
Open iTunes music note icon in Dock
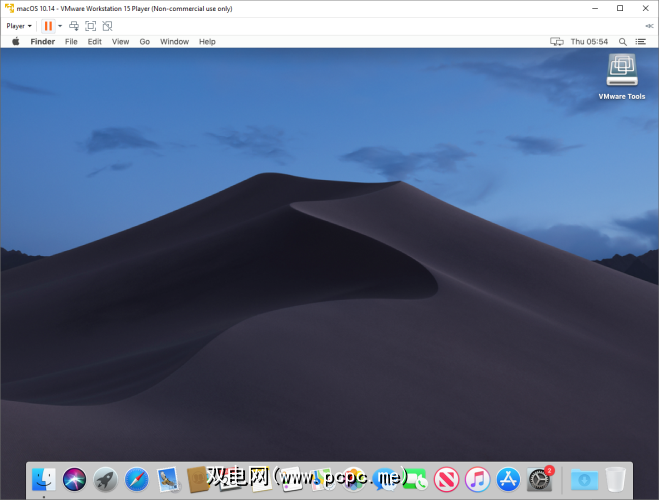point(477,479)
